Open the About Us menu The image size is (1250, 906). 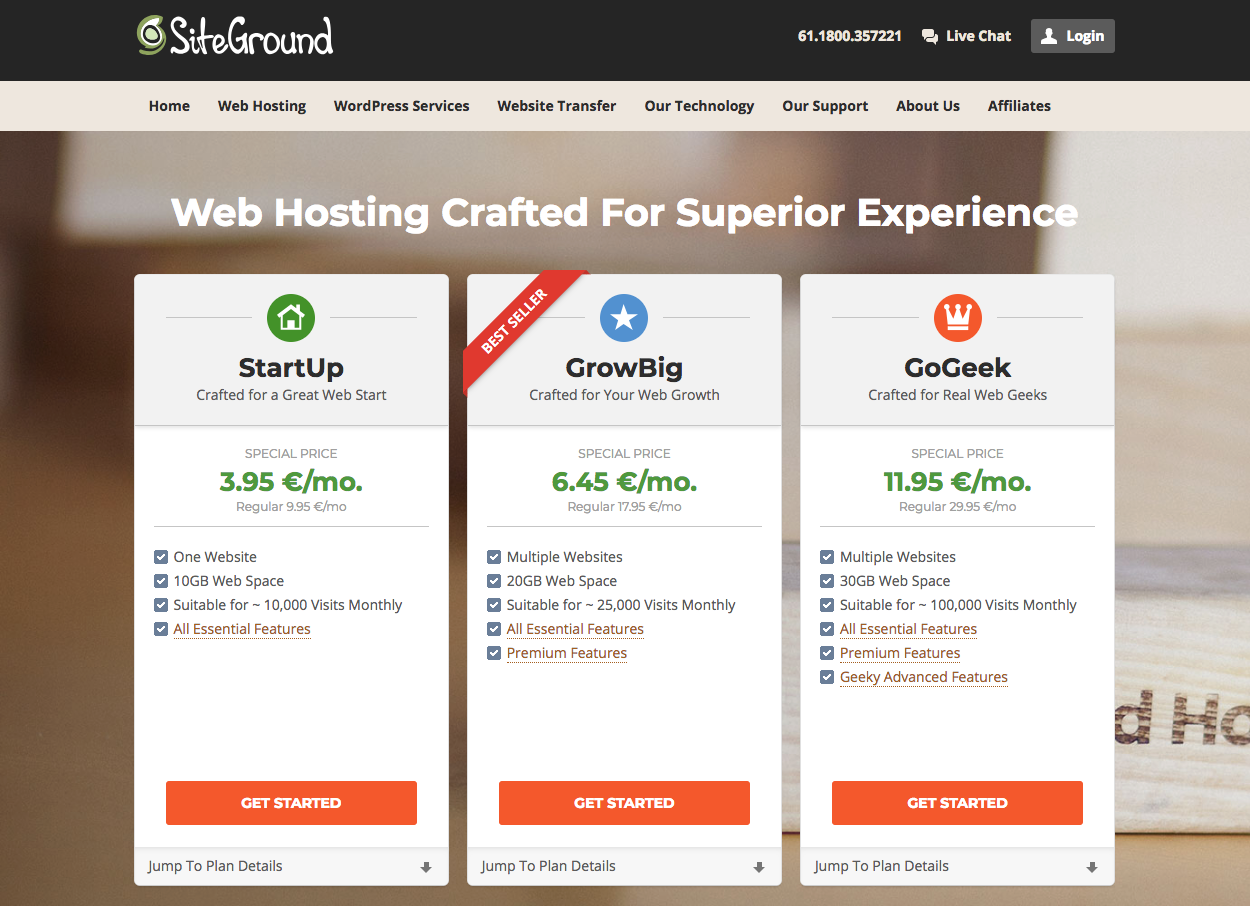(928, 106)
